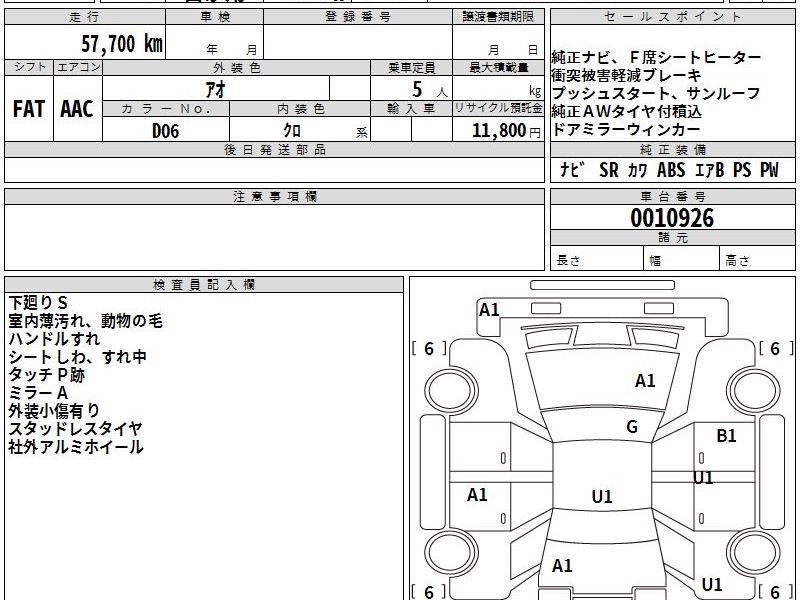This screenshot has height=600, width=800.
Task: Click the 乗車定員 header
Action: 411,67
